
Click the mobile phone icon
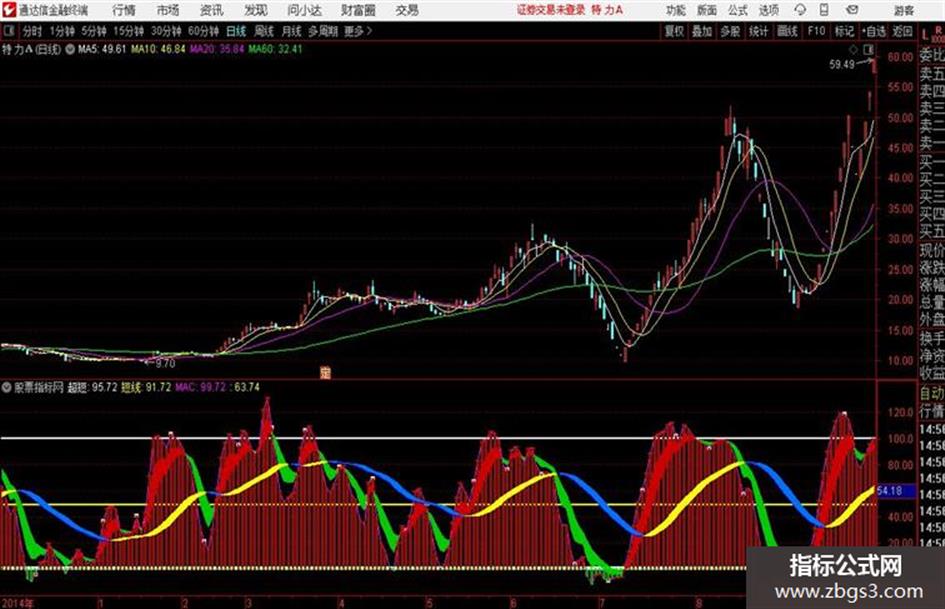824,10
